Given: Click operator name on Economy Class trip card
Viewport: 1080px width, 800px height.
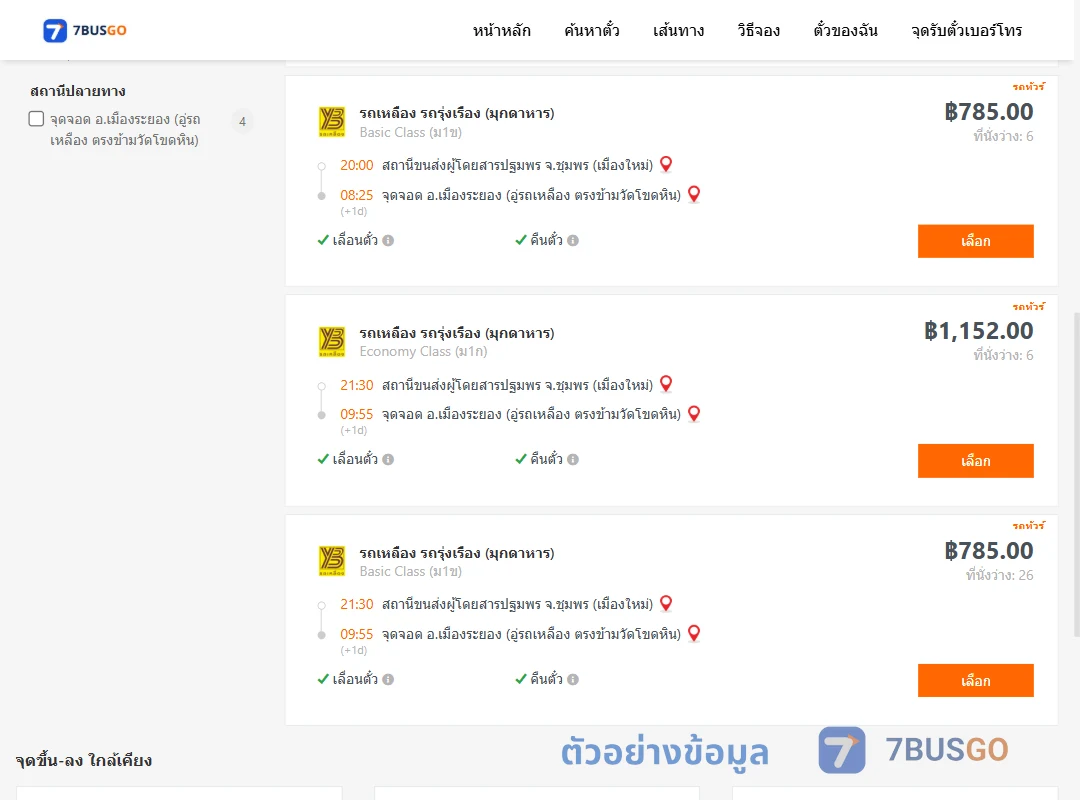Looking at the screenshot, I should pos(457,333).
